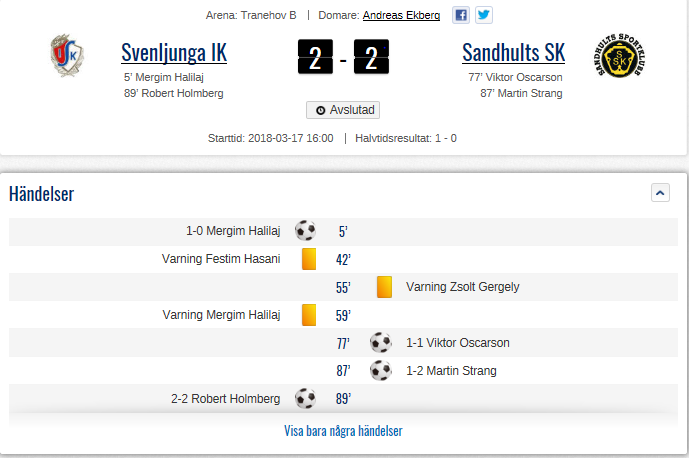Click the Sandhults SK club logo

[620, 58]
